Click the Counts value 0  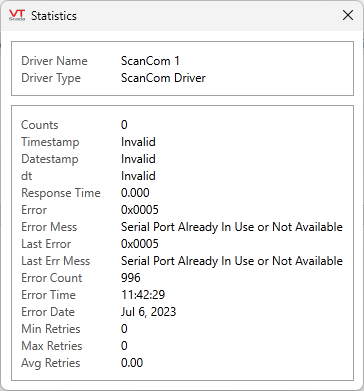124,125
